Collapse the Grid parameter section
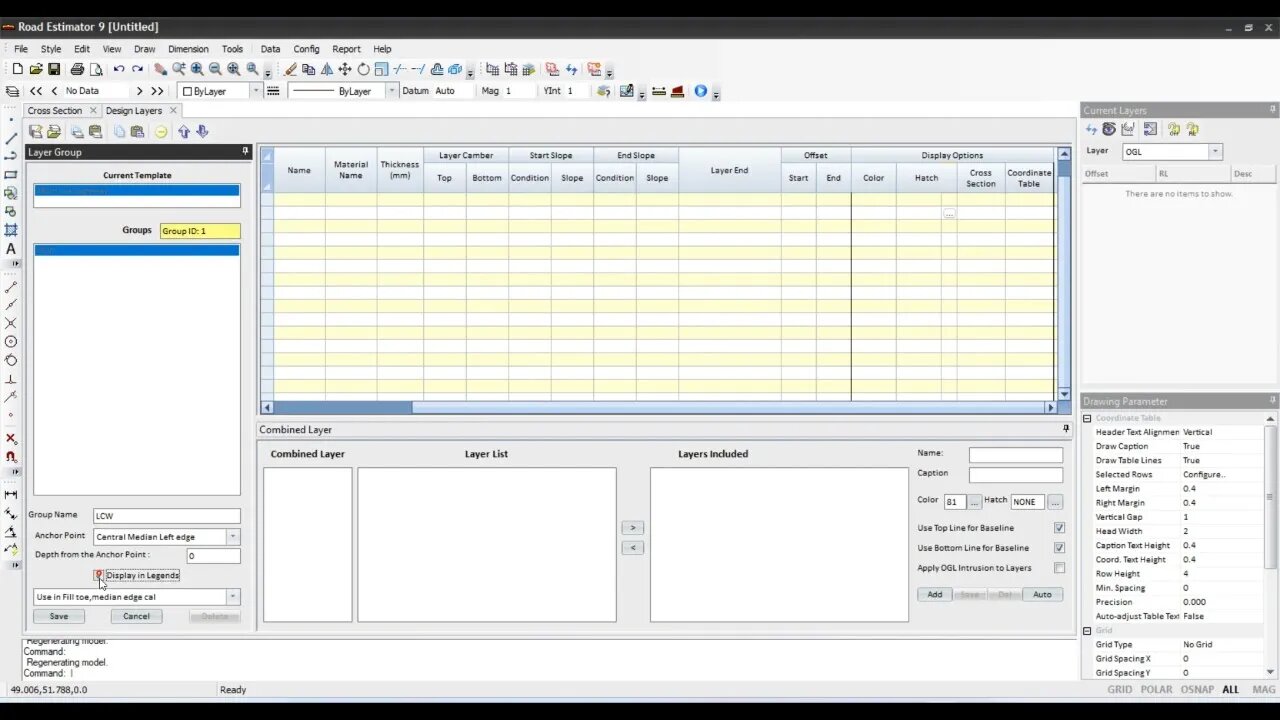 click(1087, 631)
